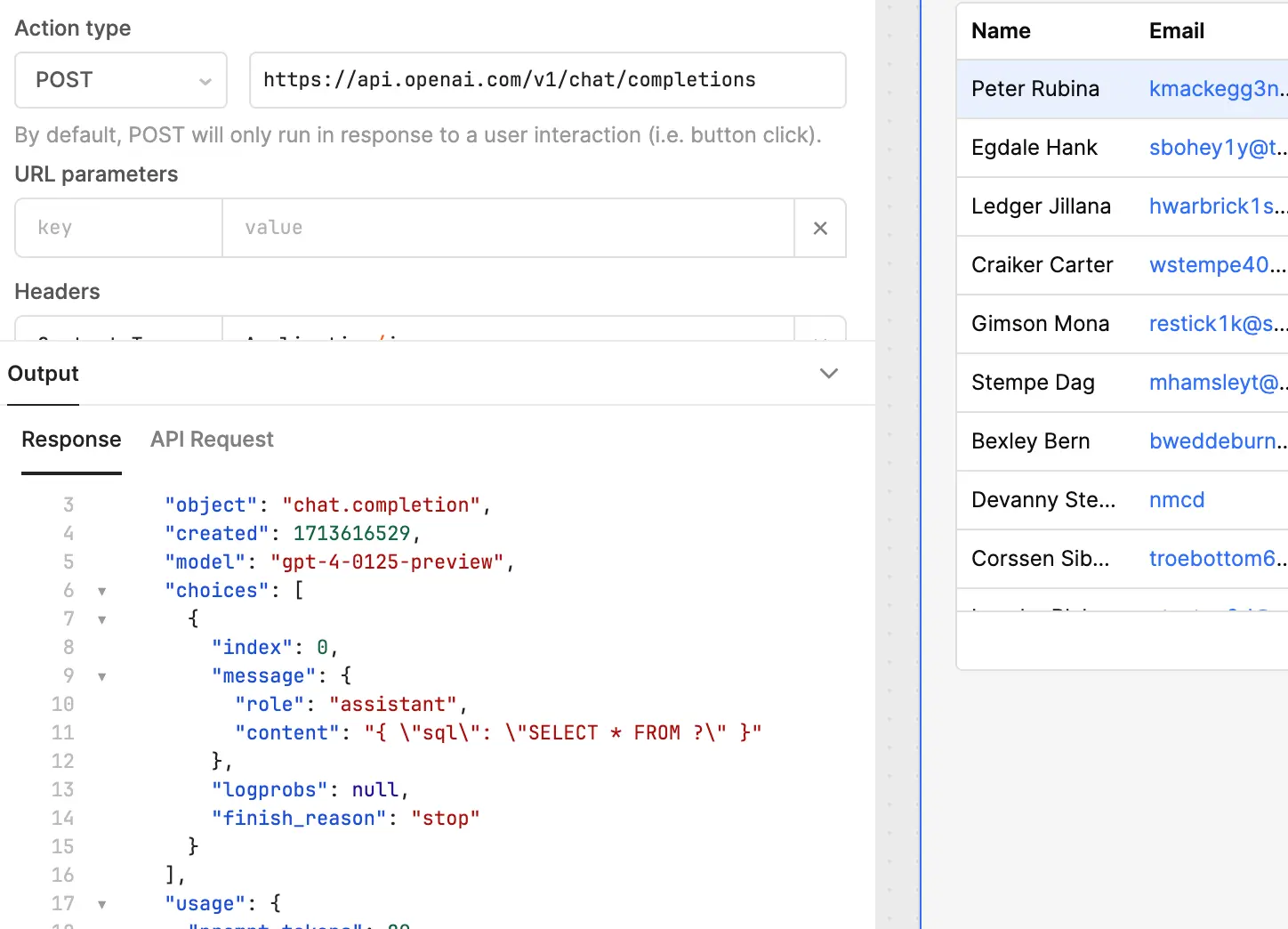1288x929 pixels.
Task: Open Egdale Hank's email link
Action: tap(1215, 148)
